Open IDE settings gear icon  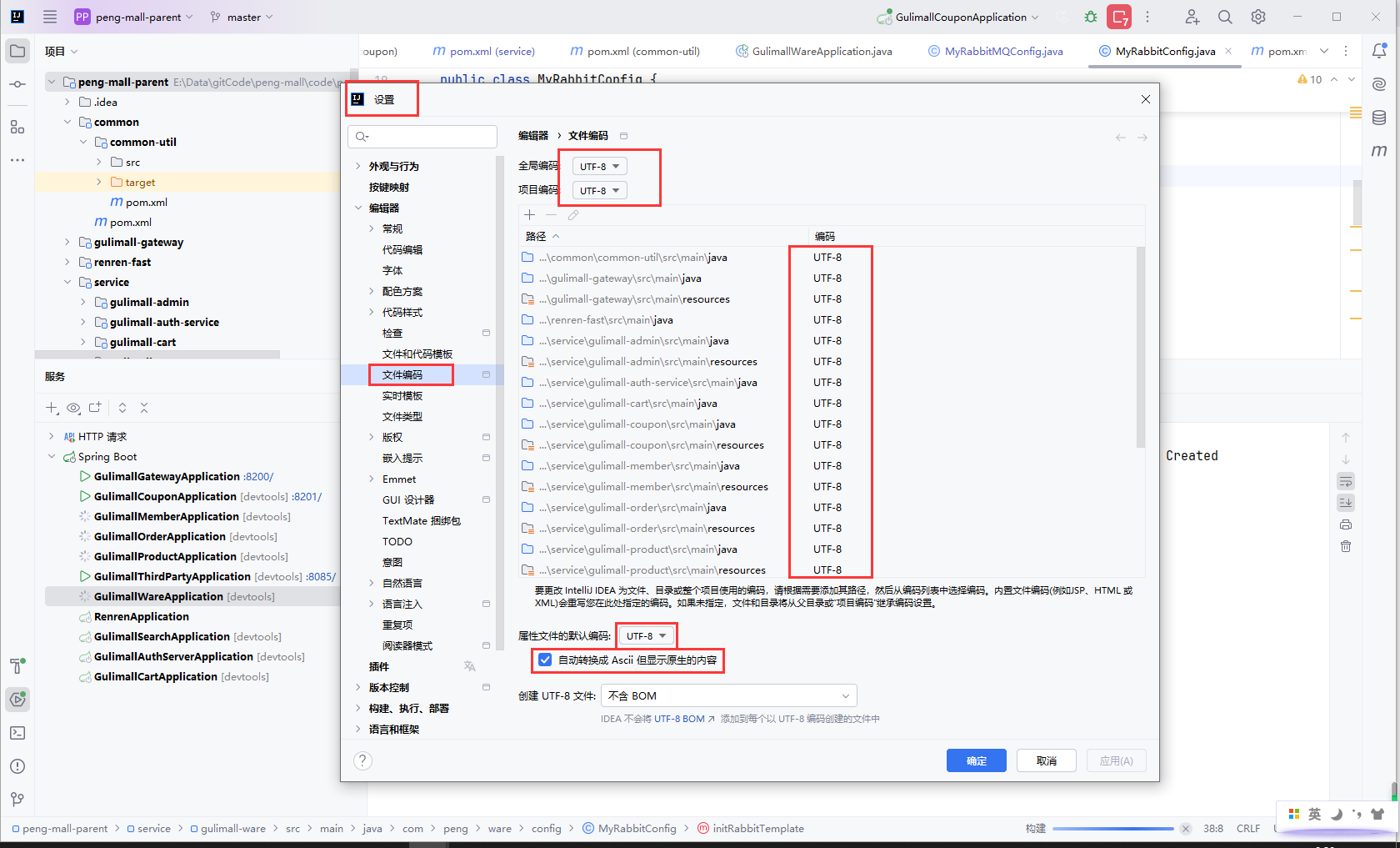coord(1258,17)
